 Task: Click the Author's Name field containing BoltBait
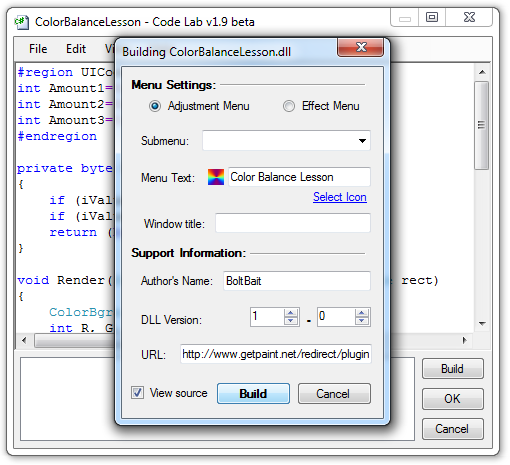[297, 281]
